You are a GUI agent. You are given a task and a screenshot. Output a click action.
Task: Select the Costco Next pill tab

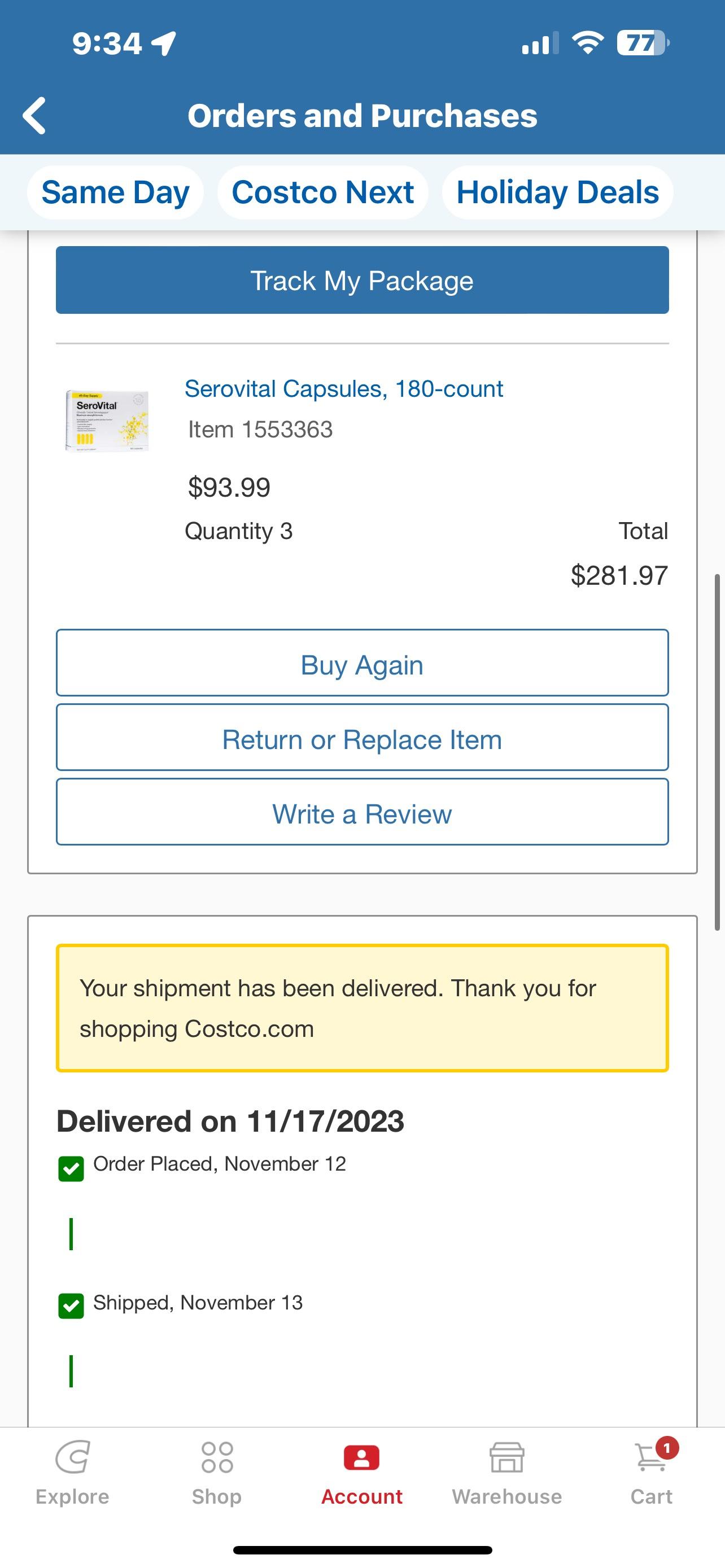point(322,192)
